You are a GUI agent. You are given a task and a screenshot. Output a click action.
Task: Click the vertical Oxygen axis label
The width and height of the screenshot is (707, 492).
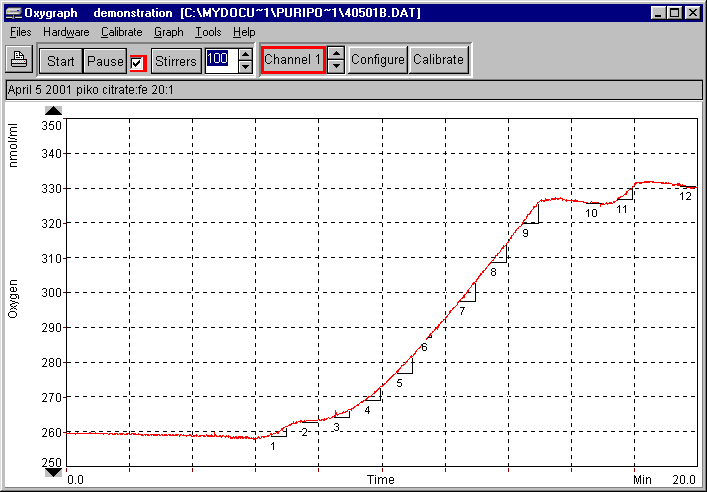point(13,299)
